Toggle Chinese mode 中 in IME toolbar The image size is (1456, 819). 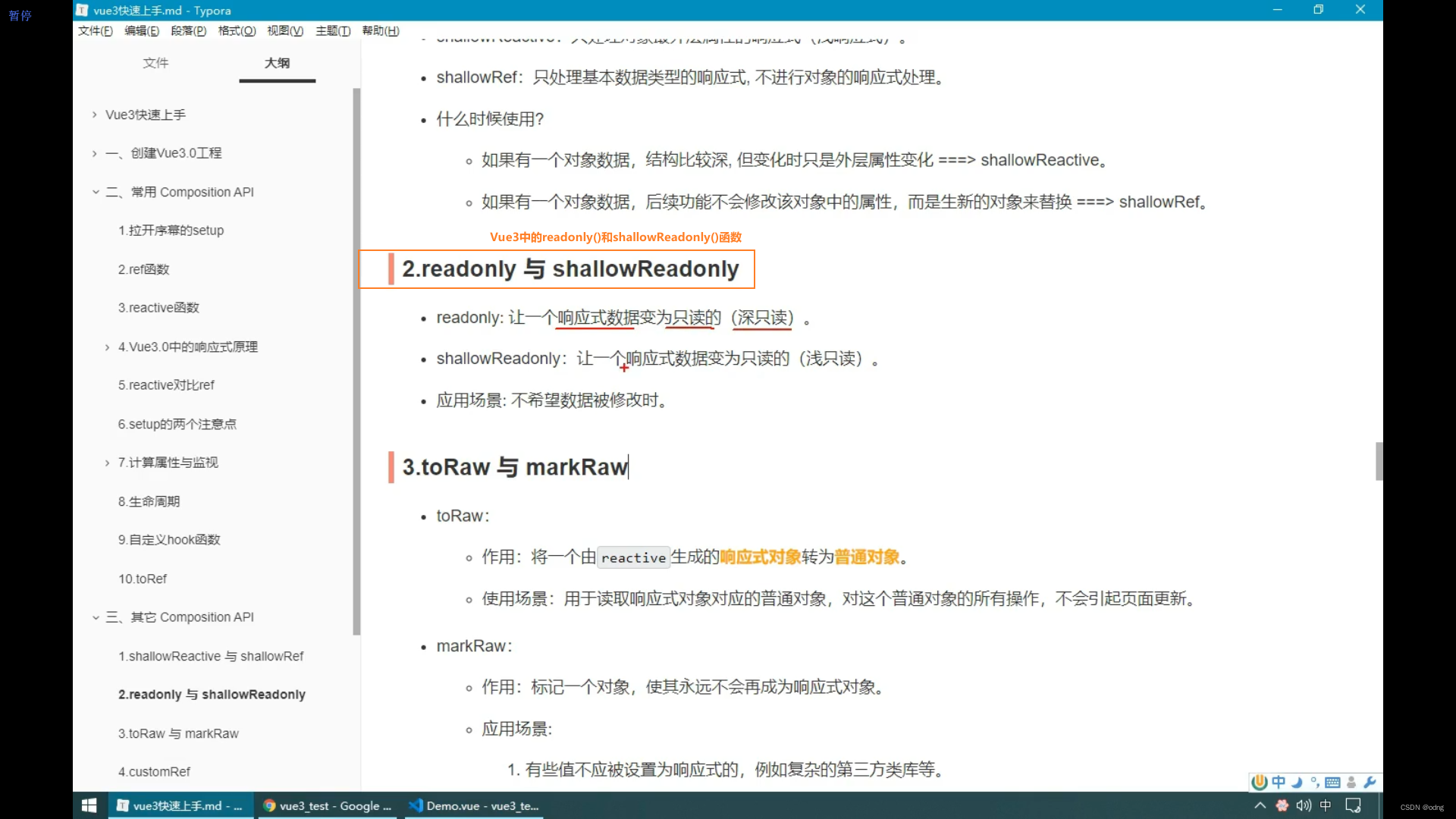[1279, 782]
